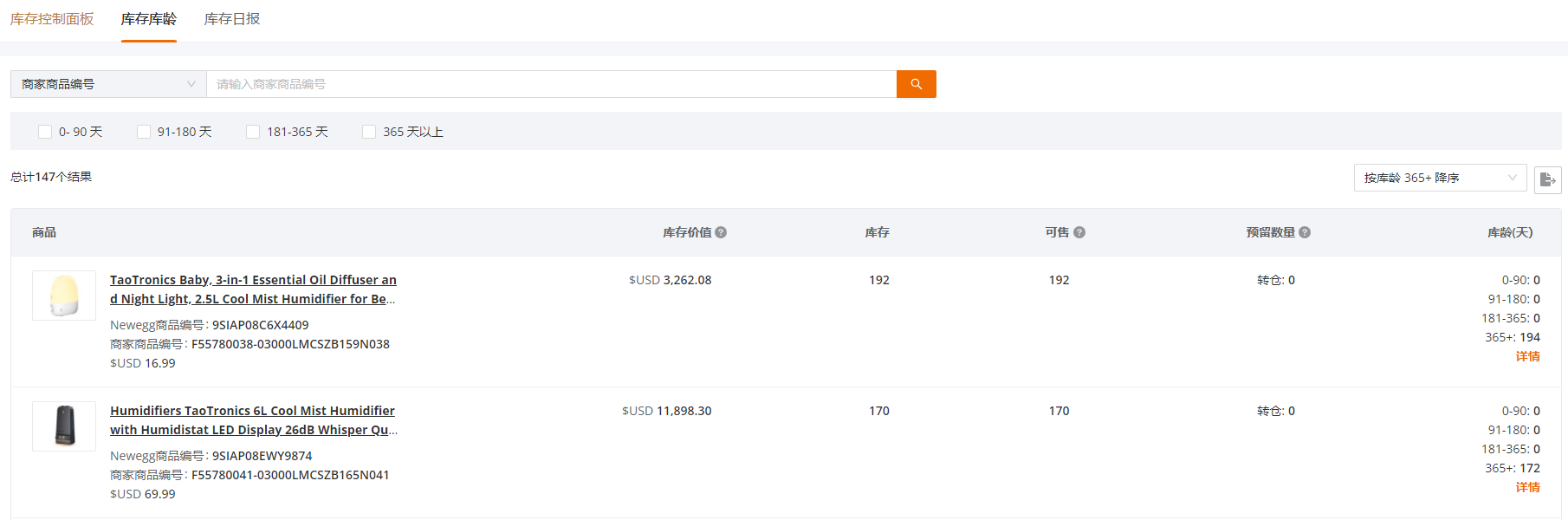Open the TaoTronics Baby Oil Diffuser product link
The image size is (1568, 520).
(253, 289)
